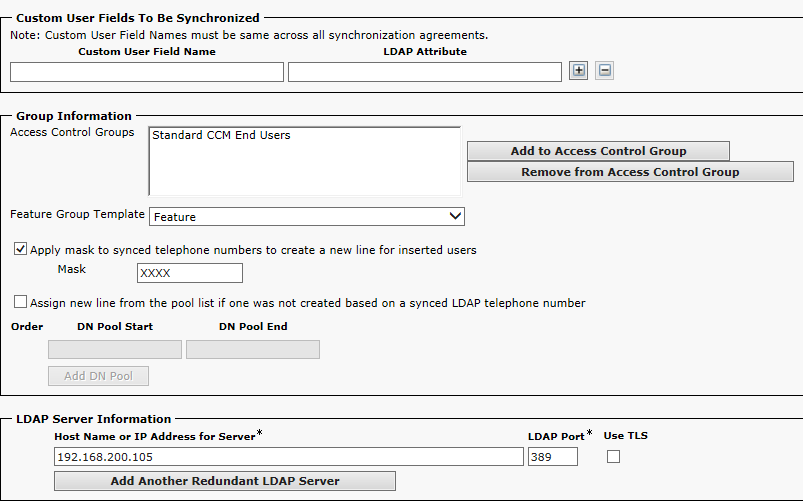The height and width of the screenshot is (501, 803).
Task: Click the DN Pool Start field
Action: pyautogui.click(x=115, y=349)
